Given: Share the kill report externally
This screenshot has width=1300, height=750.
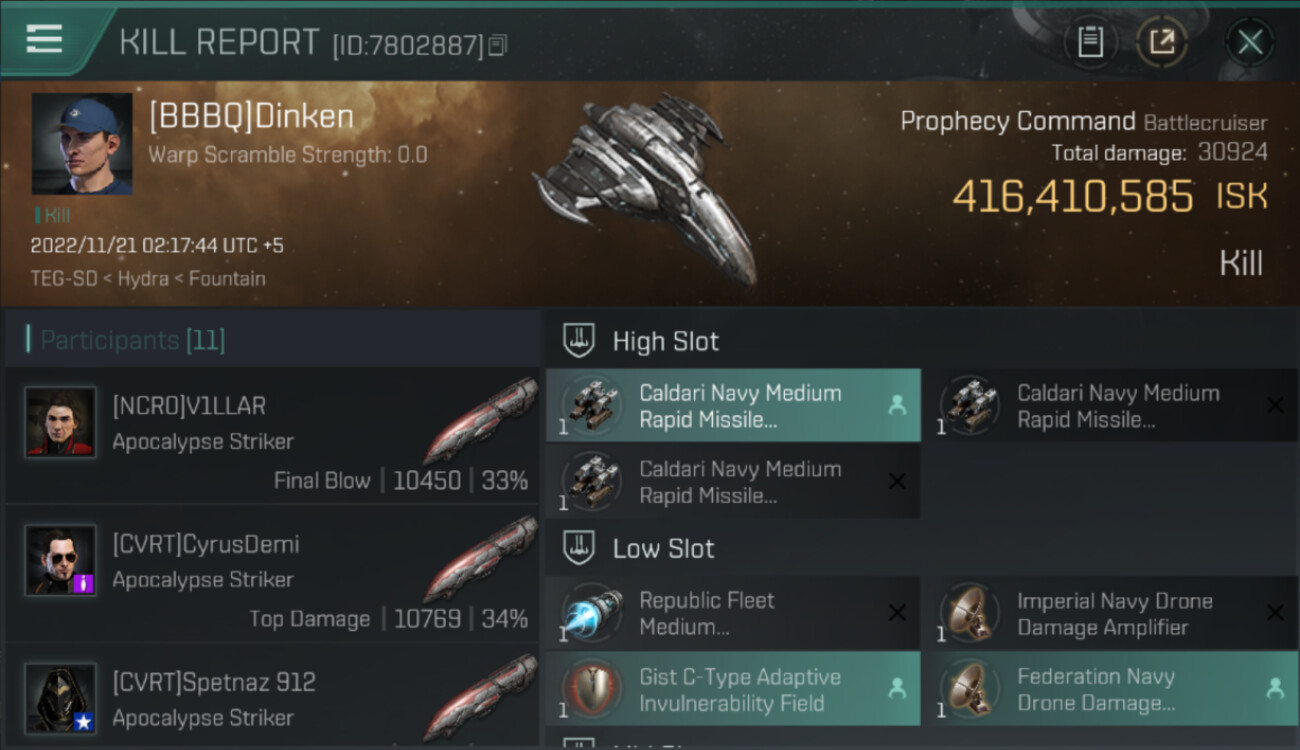Looking at the screenshot, I should pos(1161,42).
